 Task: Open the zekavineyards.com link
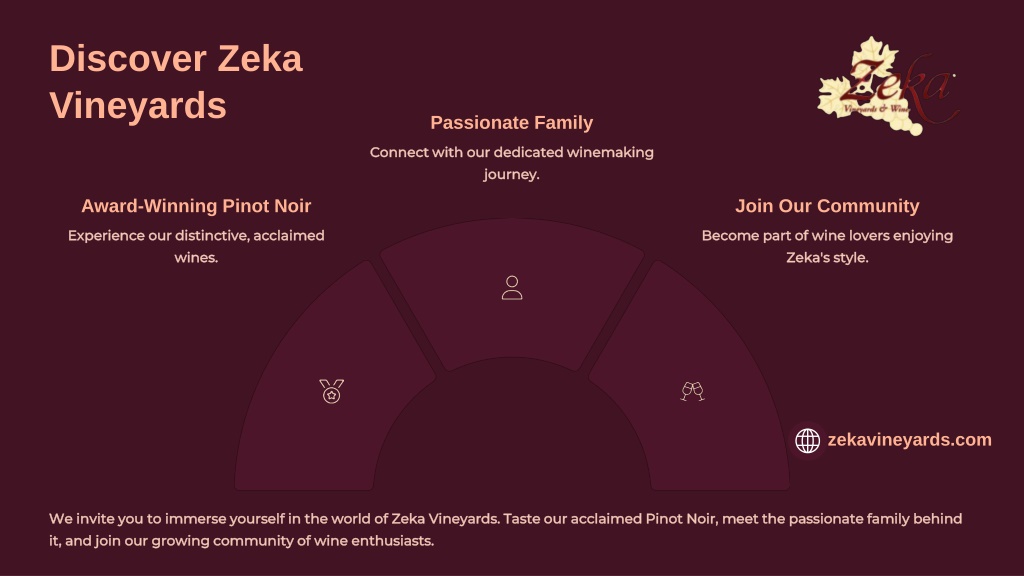coord(909,440)
